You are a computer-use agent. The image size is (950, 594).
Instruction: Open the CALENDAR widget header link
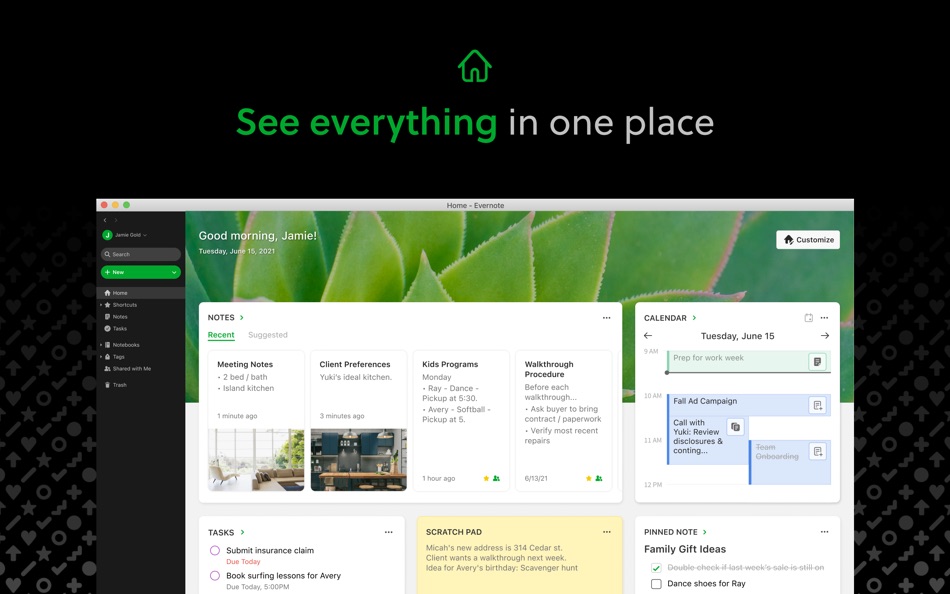(x=670, y=318)
